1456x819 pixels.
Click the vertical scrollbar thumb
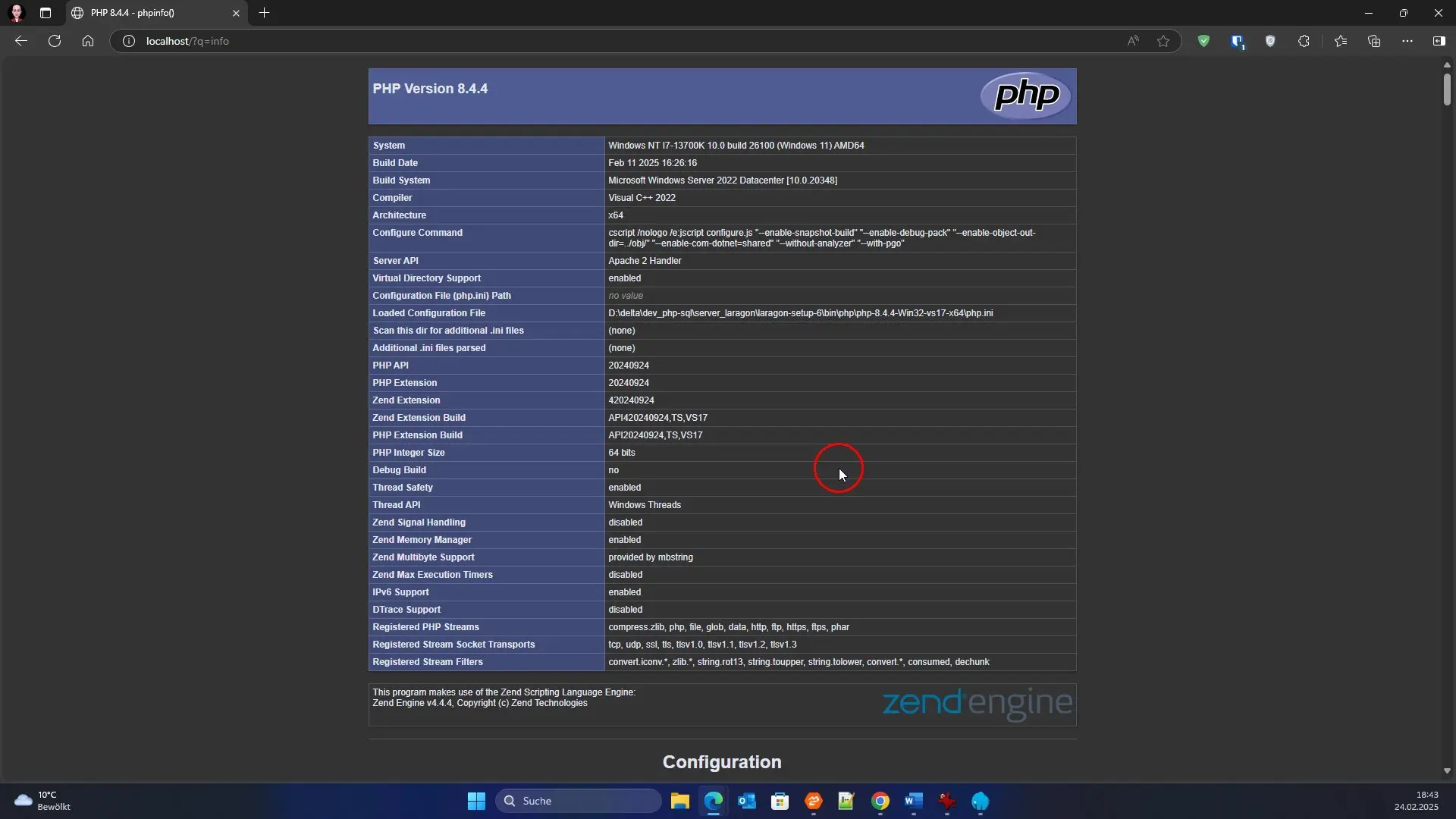1447,89
